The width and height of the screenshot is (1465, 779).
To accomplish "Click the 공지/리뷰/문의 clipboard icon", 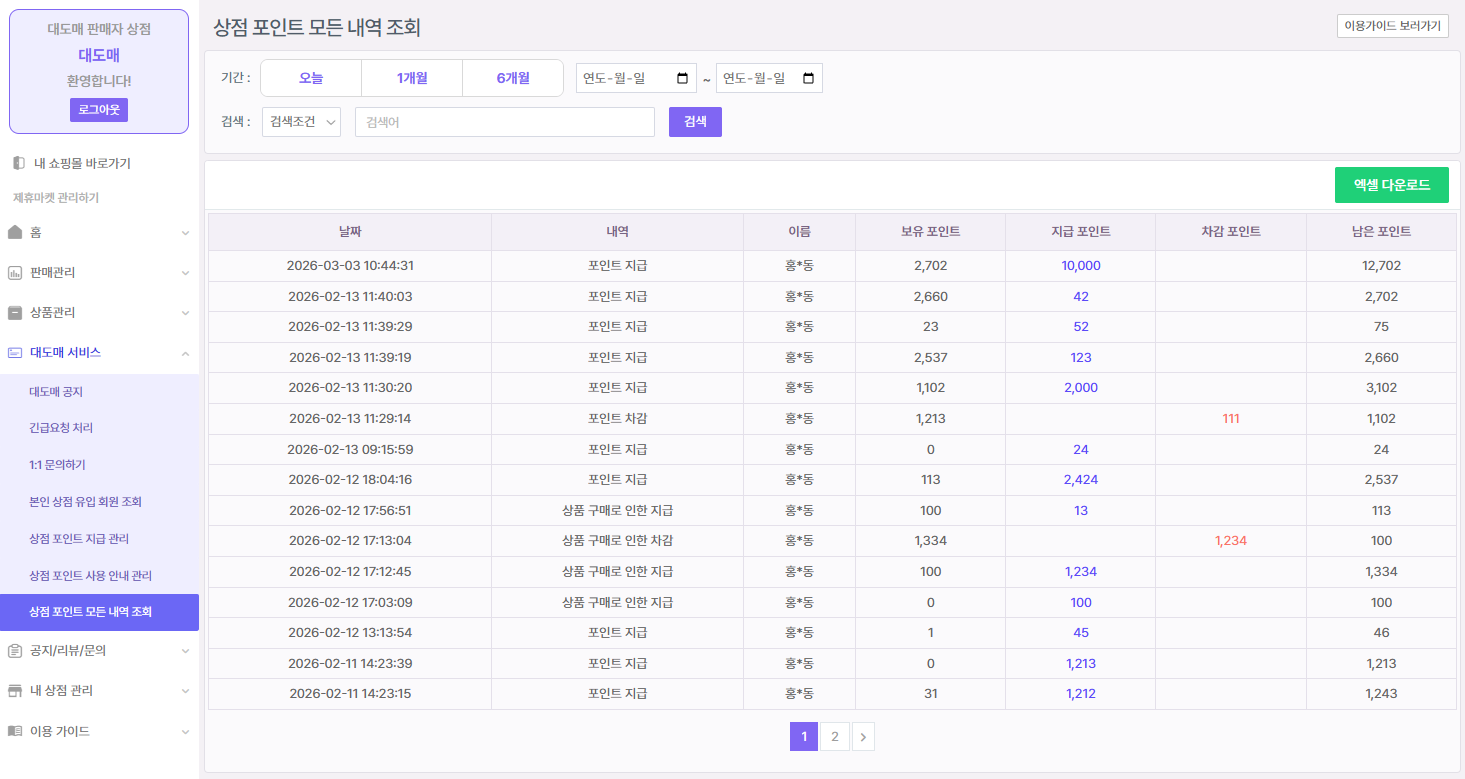I will [15, 650].
